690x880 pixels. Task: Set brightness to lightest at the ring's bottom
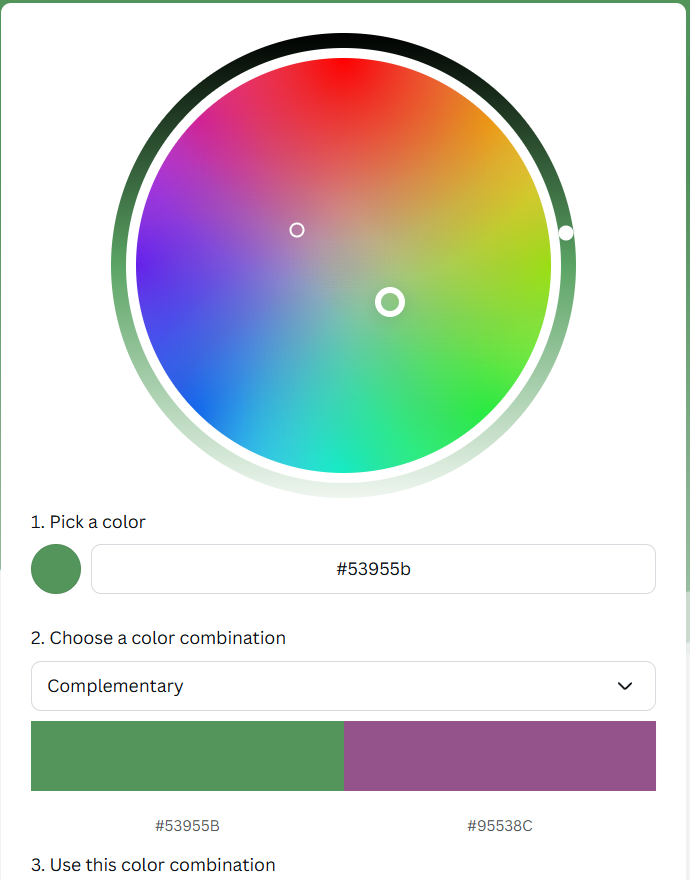(x=344, y=490)
